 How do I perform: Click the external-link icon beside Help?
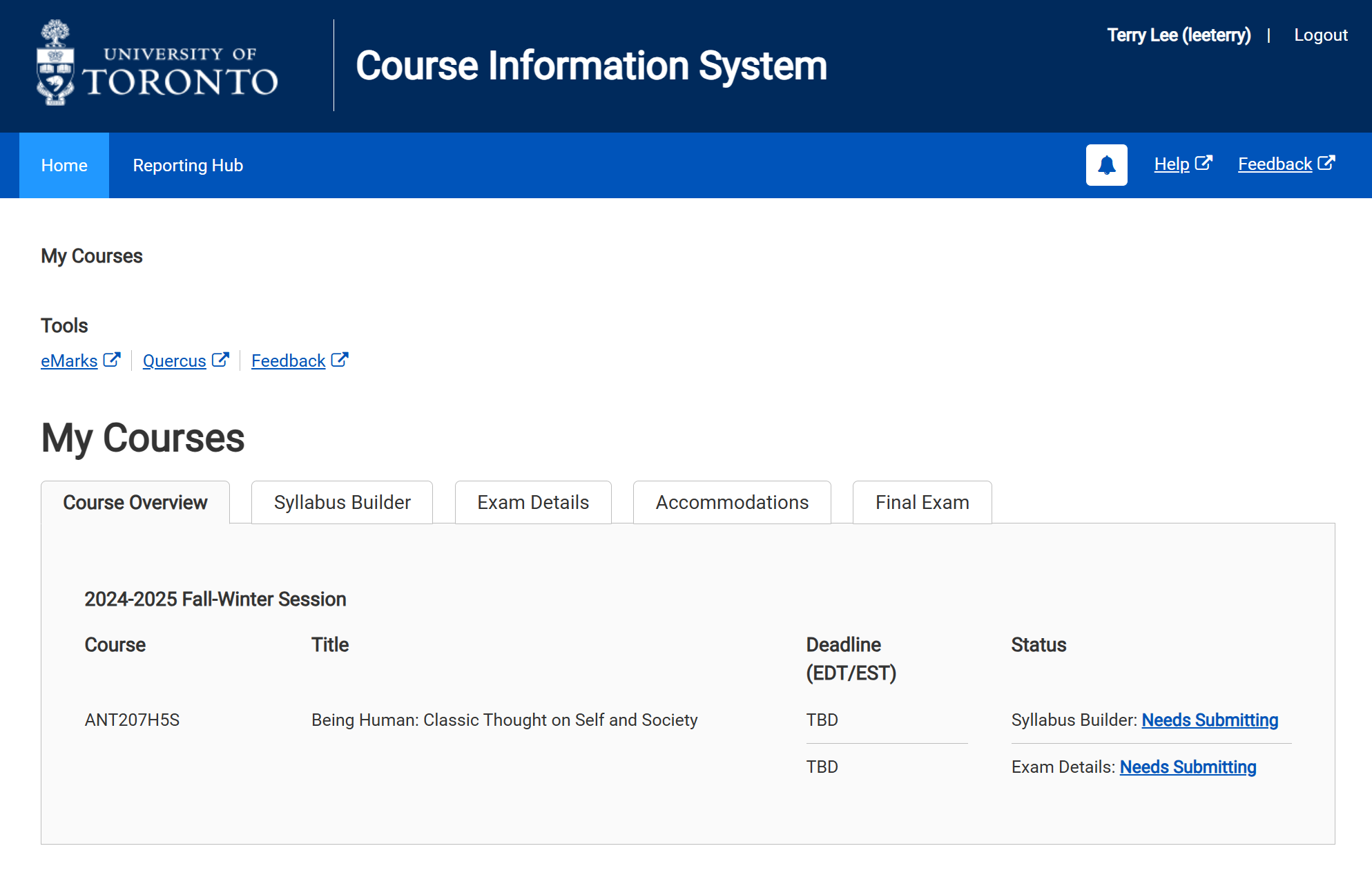[1204, 162]
